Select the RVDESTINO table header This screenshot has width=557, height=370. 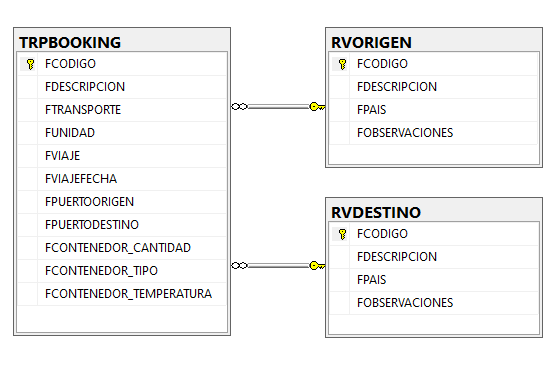(x=434, y=210)
